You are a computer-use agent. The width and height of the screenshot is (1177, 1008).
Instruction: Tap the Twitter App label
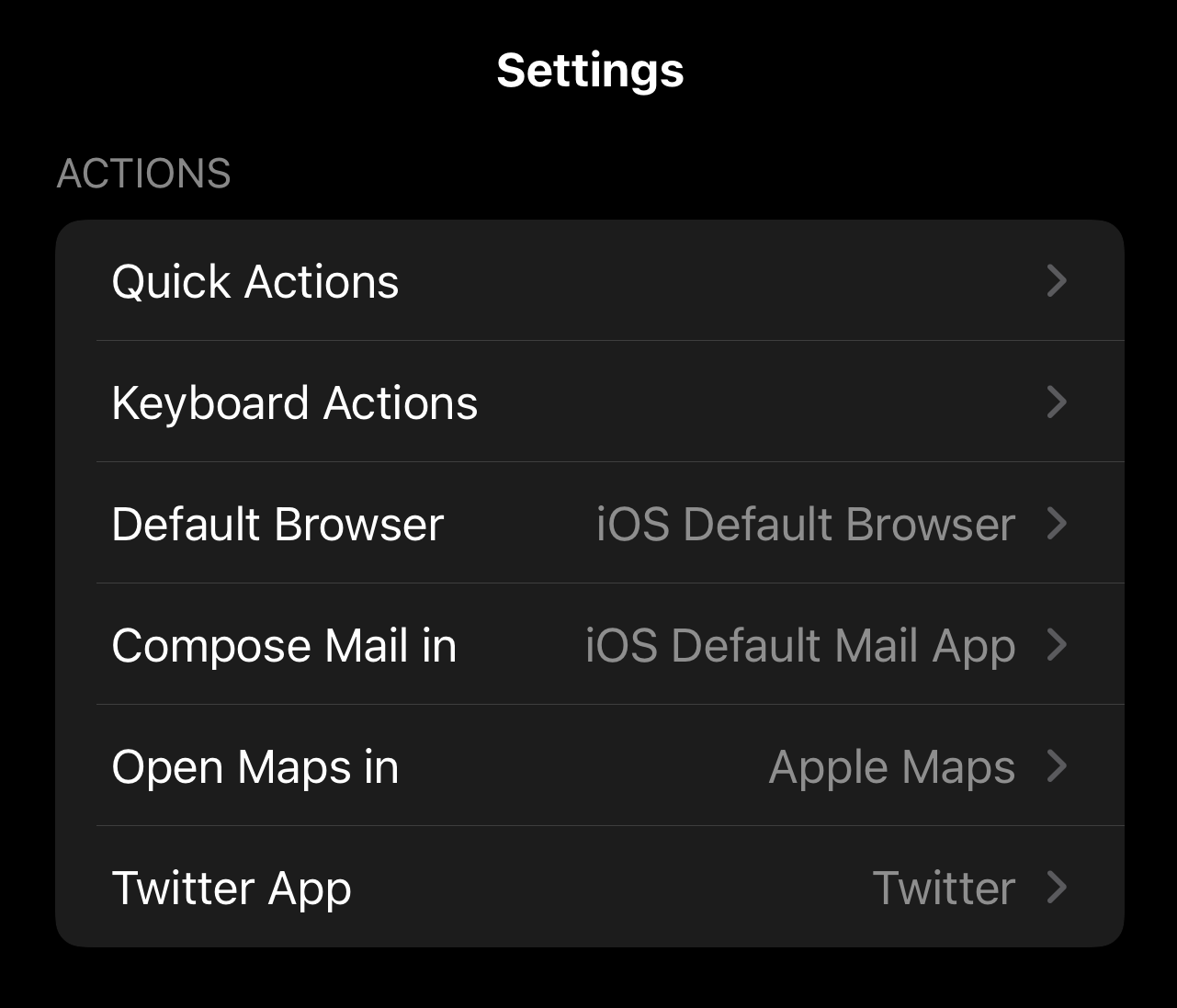[232, 889]
